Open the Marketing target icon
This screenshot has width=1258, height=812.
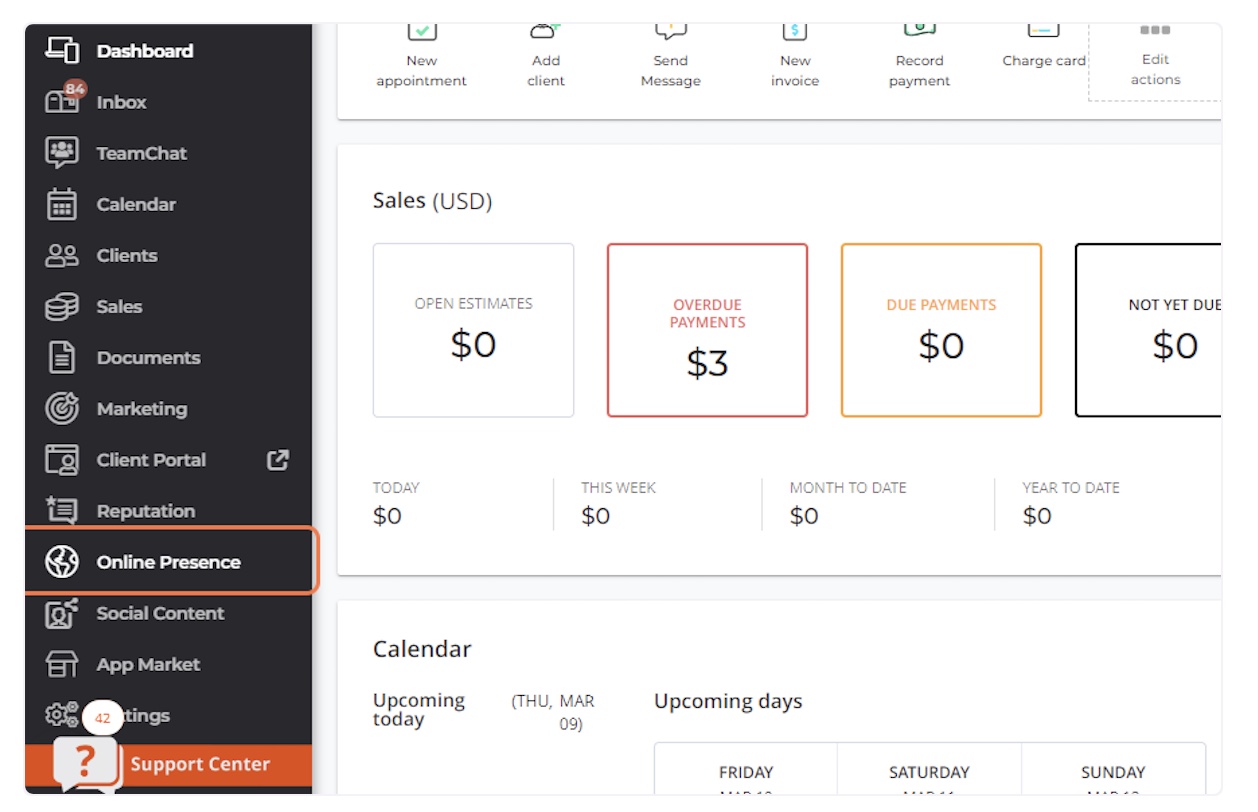(62, 409)
